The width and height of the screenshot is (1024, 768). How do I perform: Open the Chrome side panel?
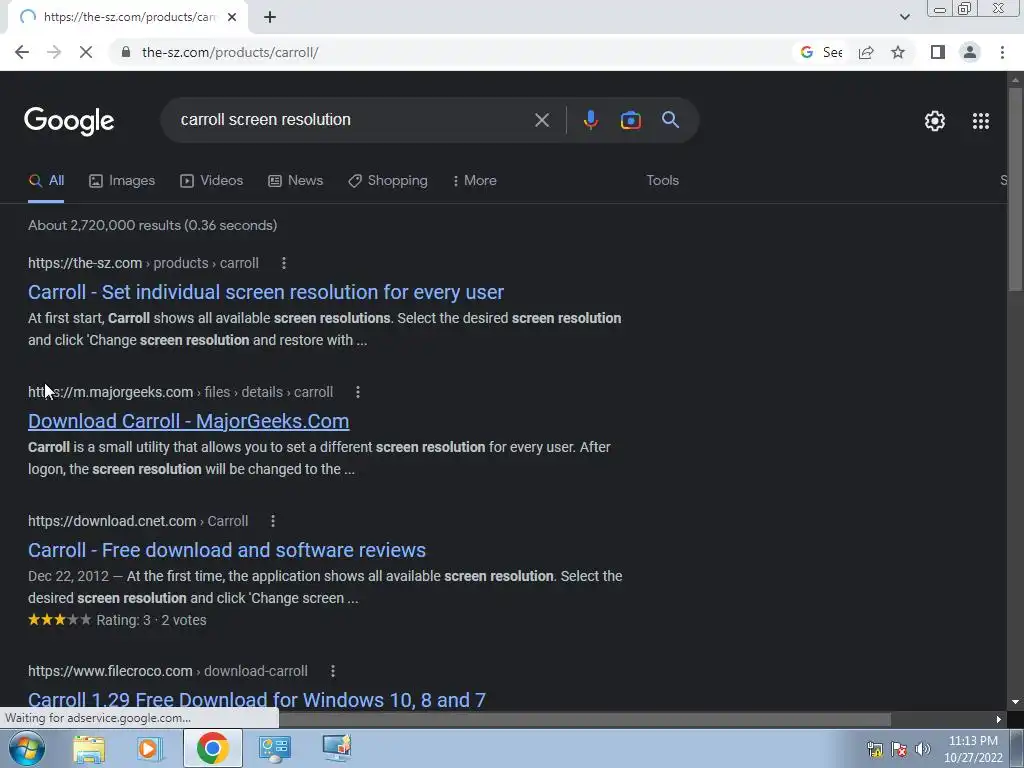click(x=938, y=52)
